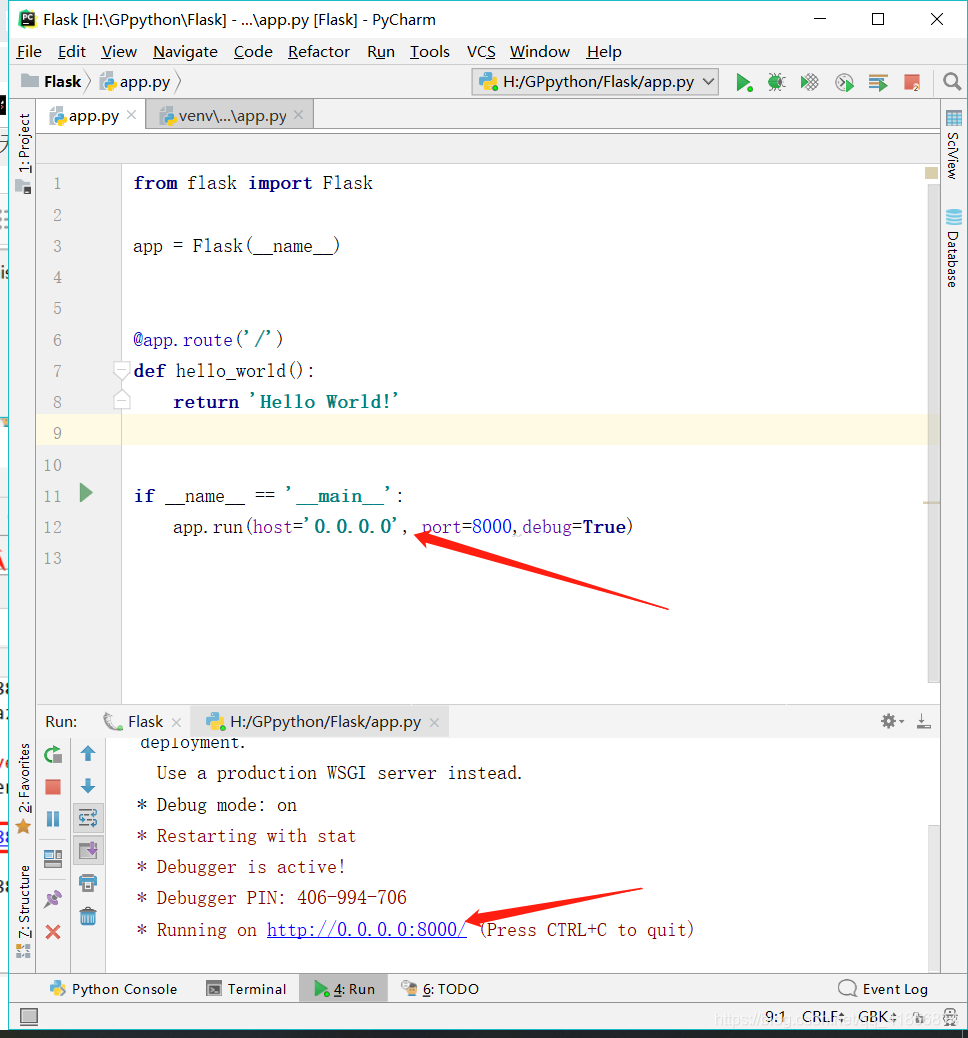Open the Project tool window
Viewport: 968px width, 1038px height.
[x=24, y=152]
